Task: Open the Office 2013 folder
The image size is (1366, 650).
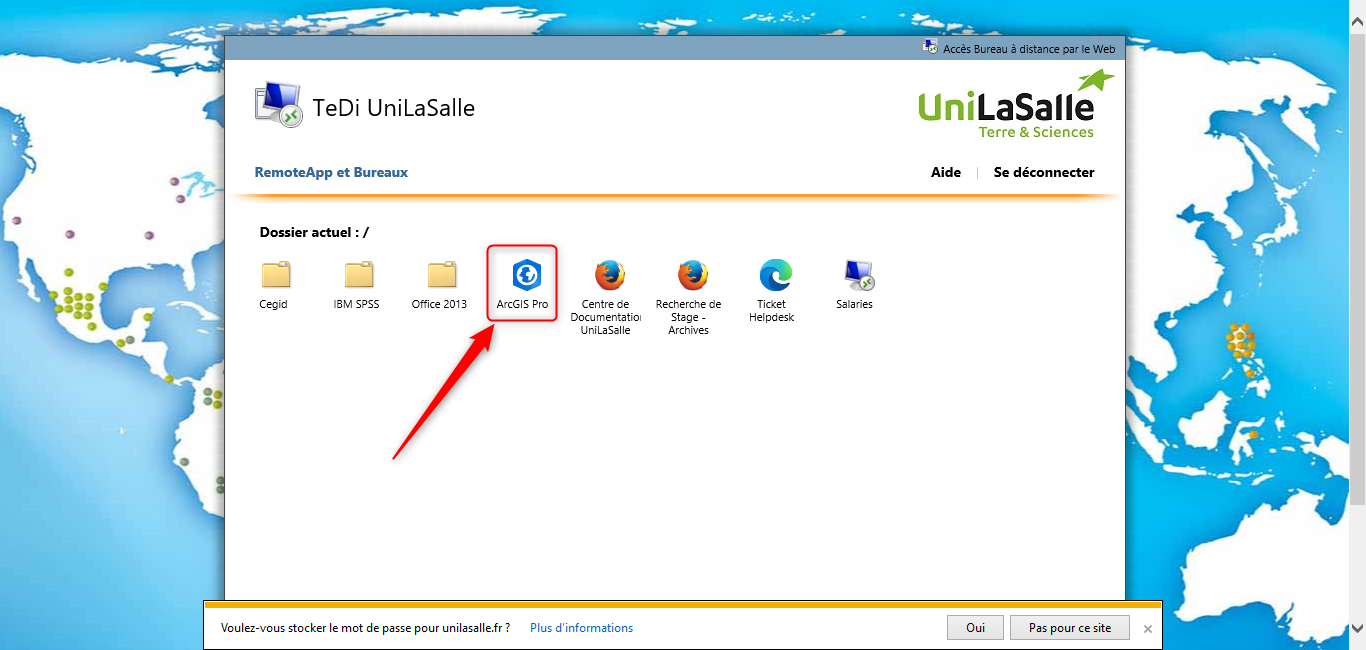Action: (x=440, y=284)
